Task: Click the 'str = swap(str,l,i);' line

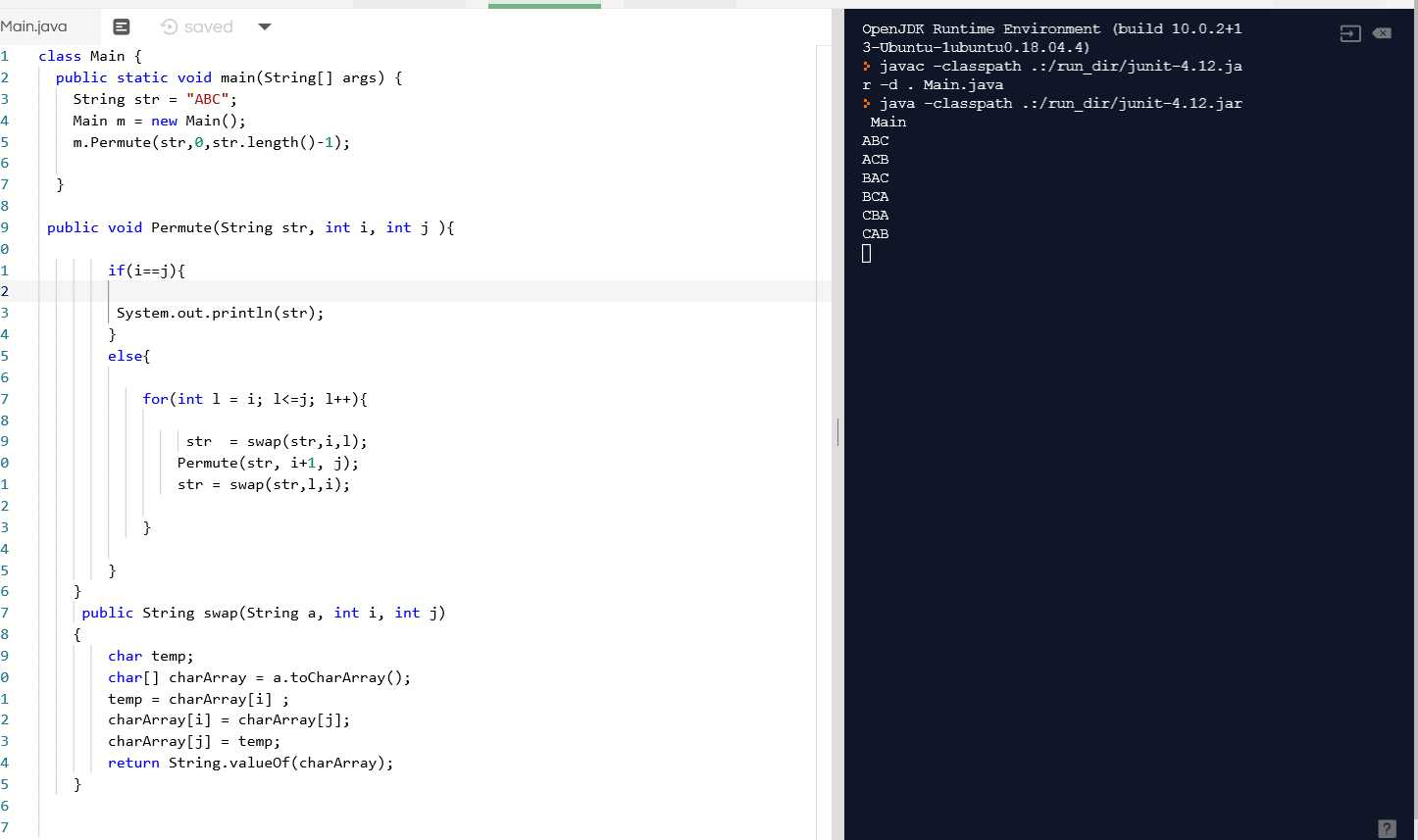Action: [x=263, y=484]
